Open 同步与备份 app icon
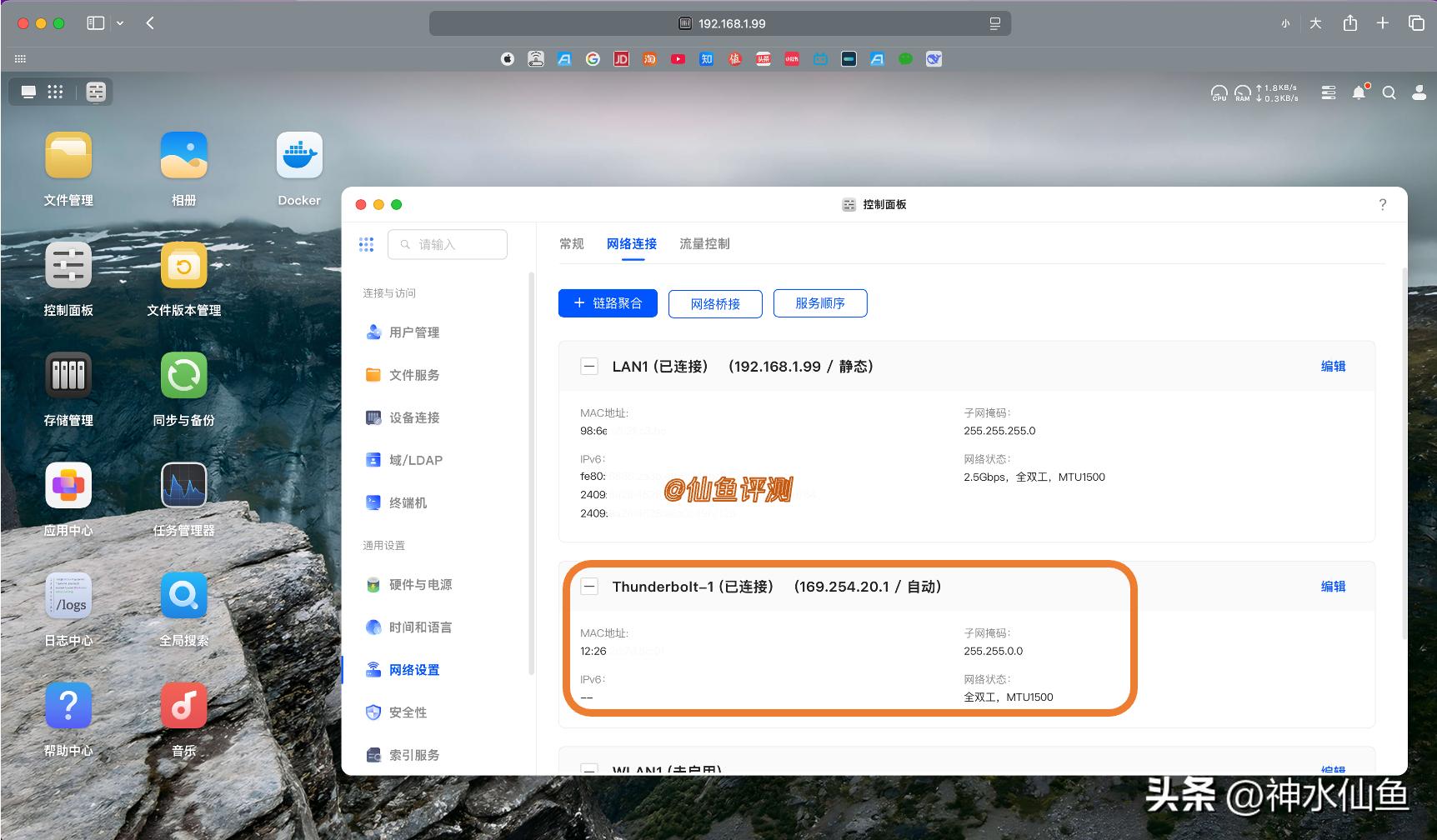The height and width of the screenshot is (840, 1437). click(183, 376)
